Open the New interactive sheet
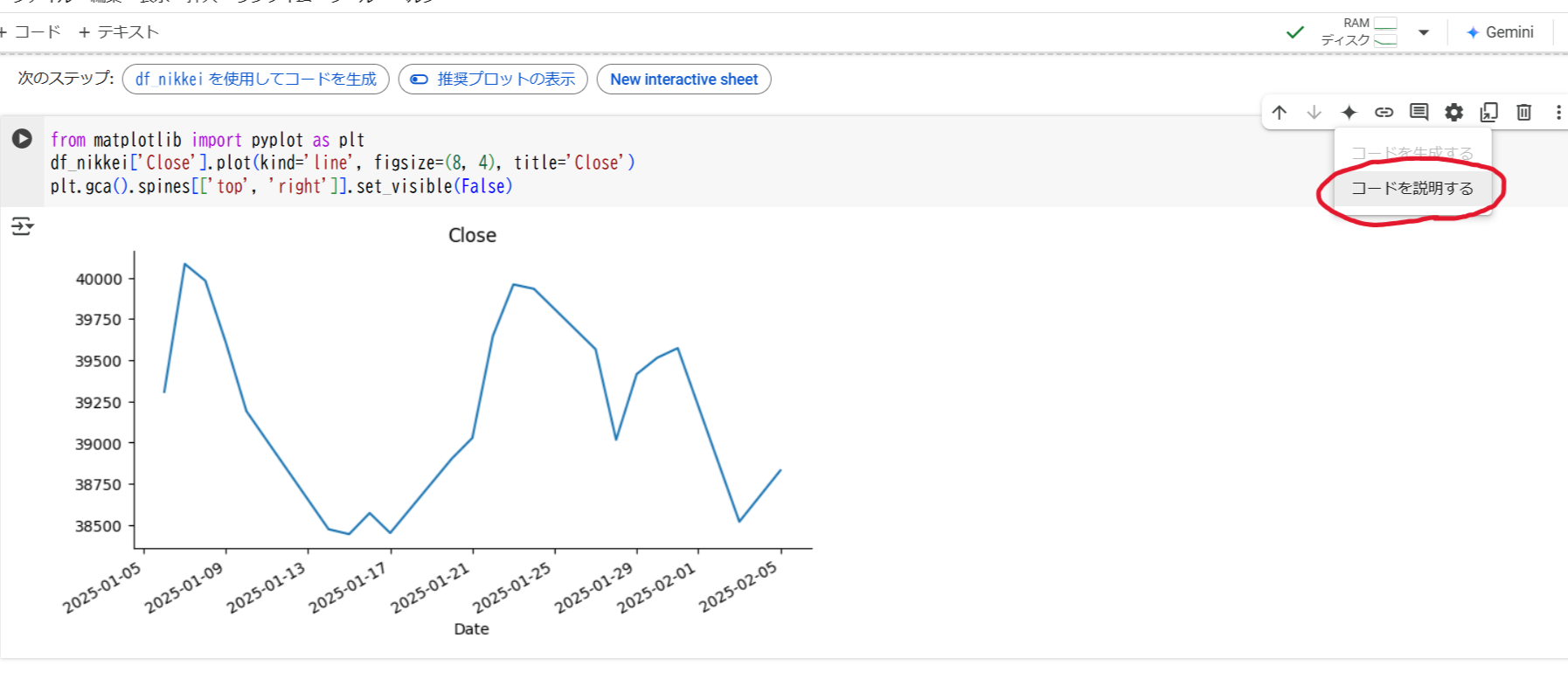This screenshot has height=686, width=1568. pyautogui.click(x=683, y=80)
